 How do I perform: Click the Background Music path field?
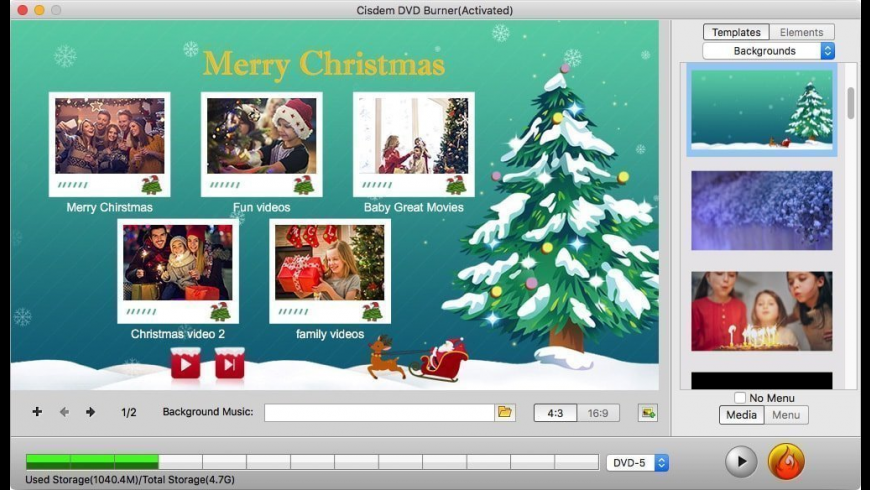coord(380,412)
